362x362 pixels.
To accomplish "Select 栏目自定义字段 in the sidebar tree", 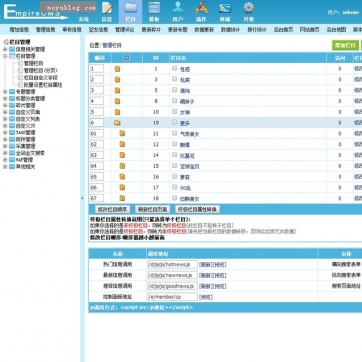I will coord(40,77).
